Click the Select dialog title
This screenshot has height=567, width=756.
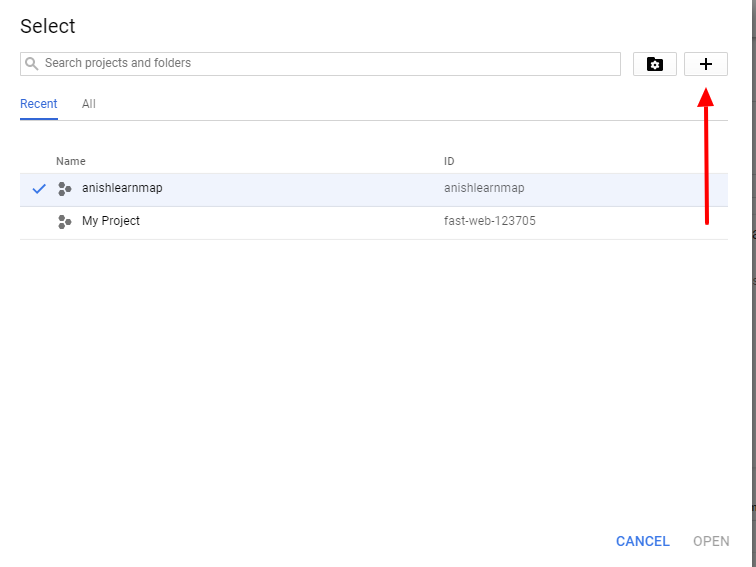point(48,26)
